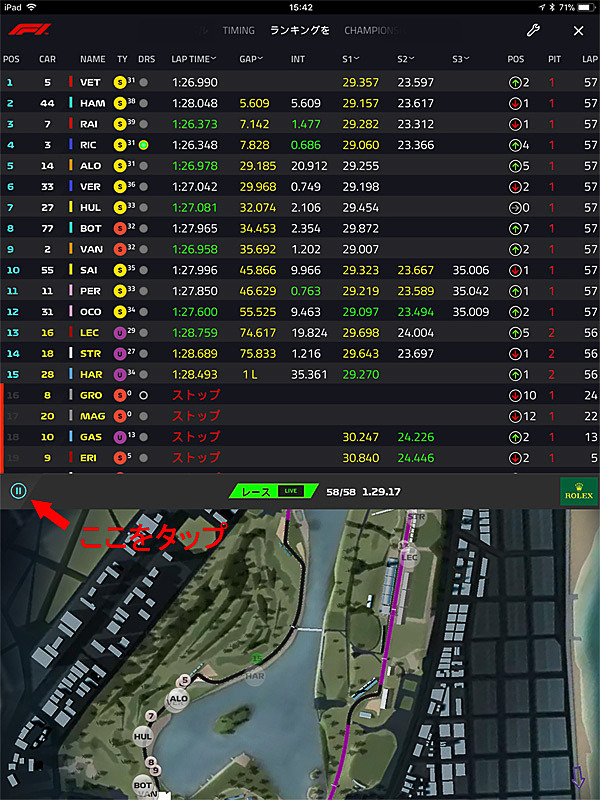Screen dimensions: 600x800
Task: Tap the 71% battery indicator
Action: pyautogui.click(x=577, y=7)
